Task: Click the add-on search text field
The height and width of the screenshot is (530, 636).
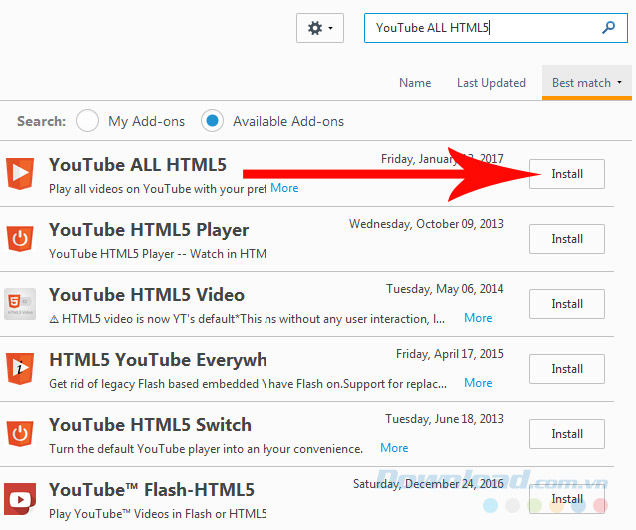Action: point(480,28)
